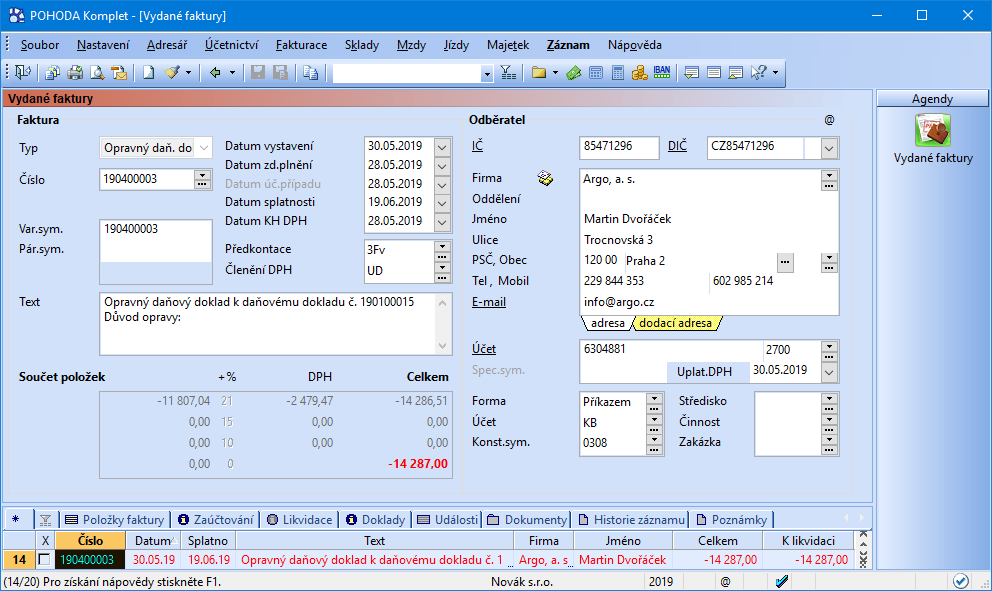
Task: Click the third panel layout icon before help
Action: point(735,73)
